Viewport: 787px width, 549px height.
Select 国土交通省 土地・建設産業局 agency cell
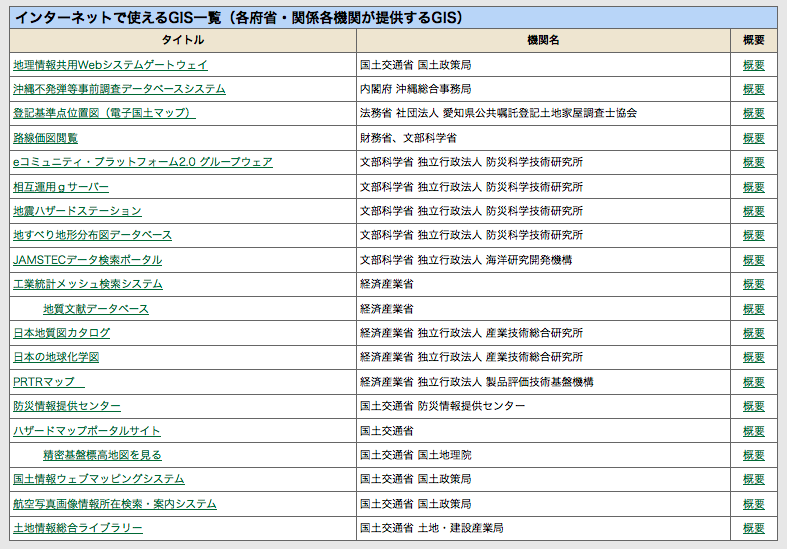(544, 528)
